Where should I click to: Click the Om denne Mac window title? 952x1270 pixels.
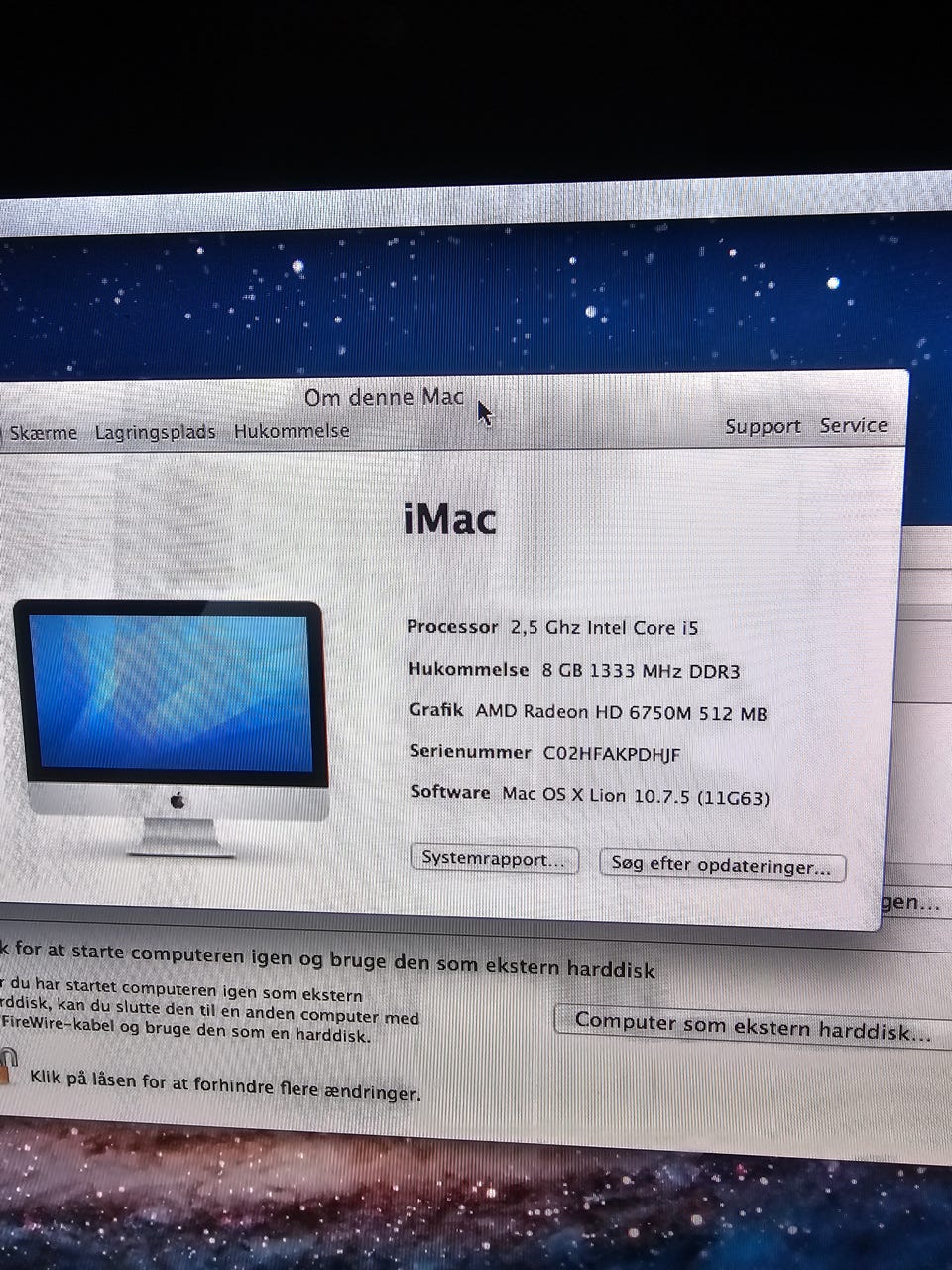(384, 397)
